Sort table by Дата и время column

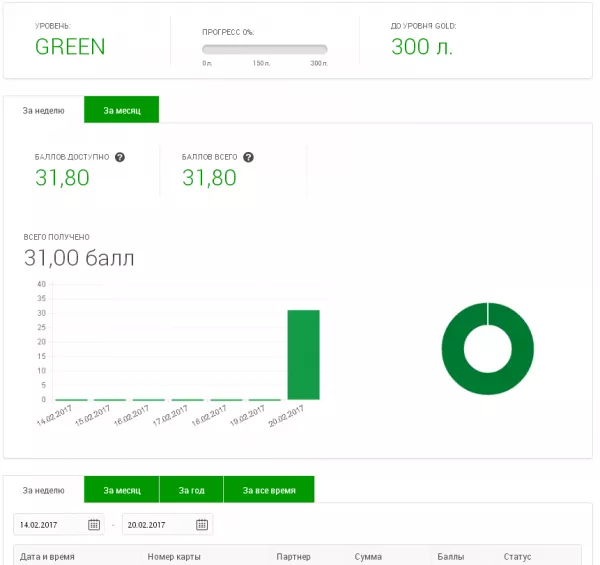pos(47,556)
